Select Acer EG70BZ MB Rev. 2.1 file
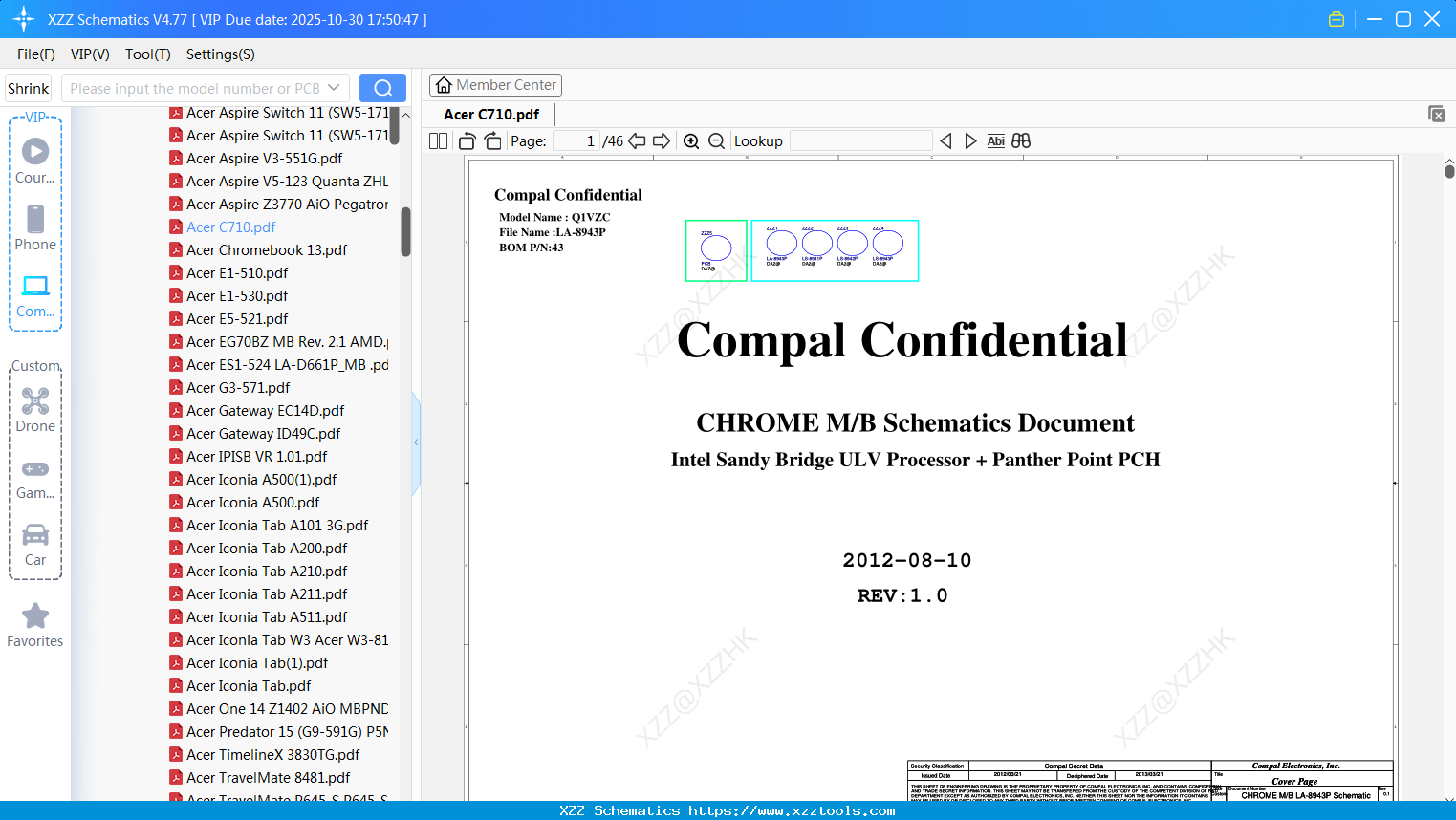1456x820 pixels. [x=287, y=342]
